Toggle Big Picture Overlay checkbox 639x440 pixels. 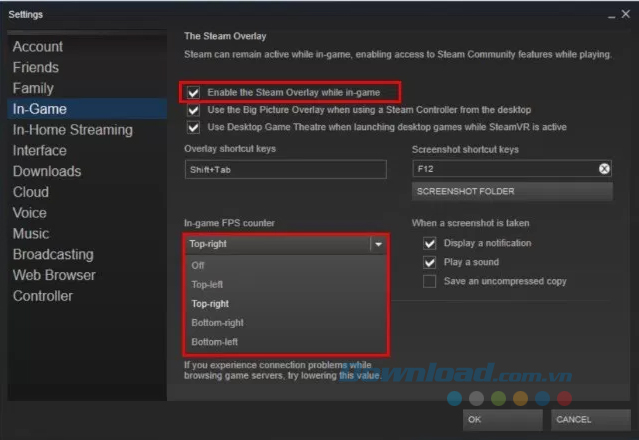coord(193,110)
